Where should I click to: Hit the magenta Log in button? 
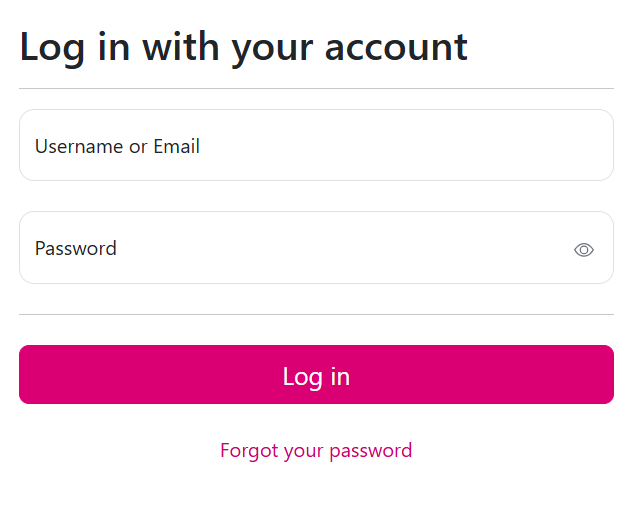pyautogui.click(x=316, y=375)
